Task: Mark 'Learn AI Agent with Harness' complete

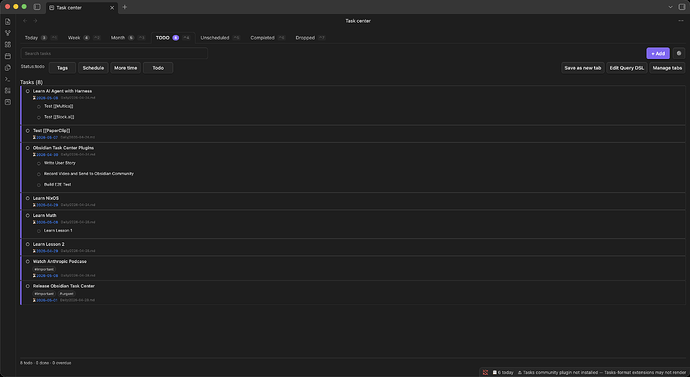Action: tap(28, 91)
